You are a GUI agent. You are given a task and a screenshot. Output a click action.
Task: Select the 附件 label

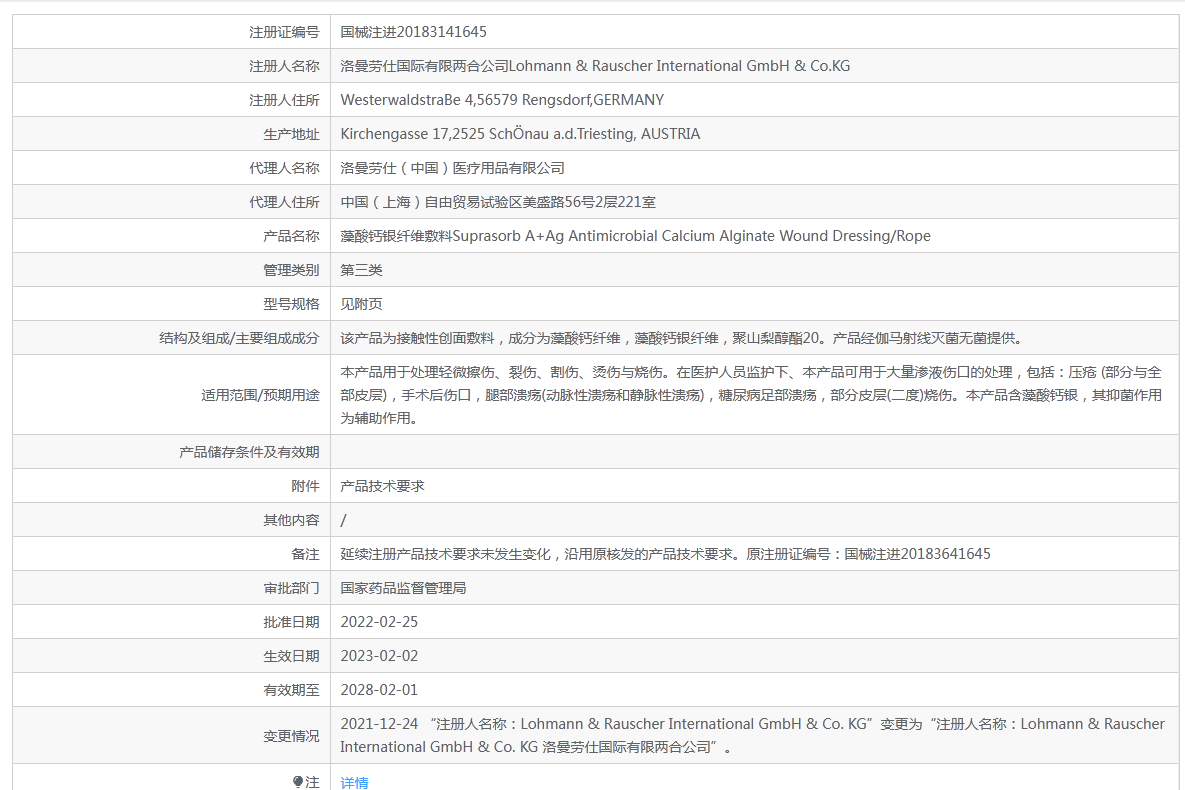pos(305,486)
